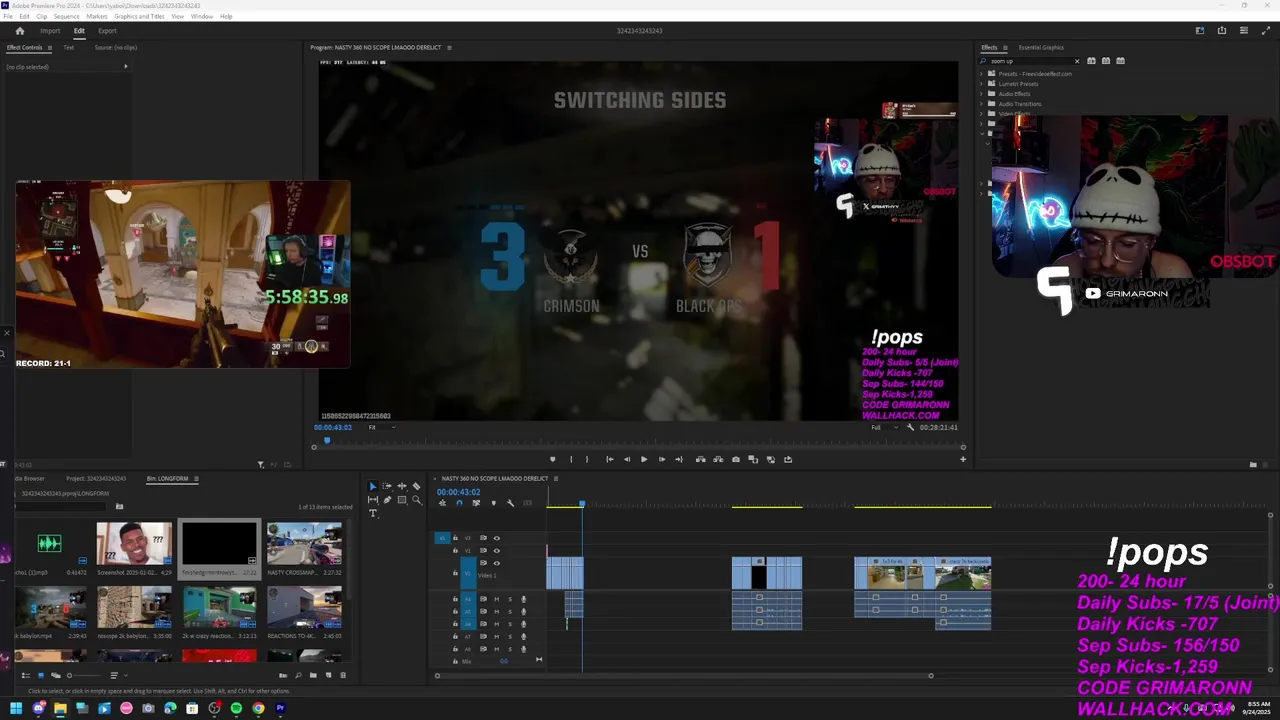Open Effect Controls panel menu

51,47
